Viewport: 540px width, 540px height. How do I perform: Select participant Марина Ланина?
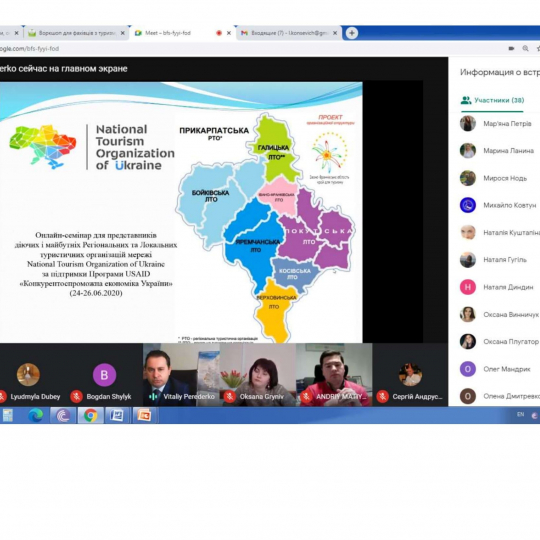tap(500, 151)
